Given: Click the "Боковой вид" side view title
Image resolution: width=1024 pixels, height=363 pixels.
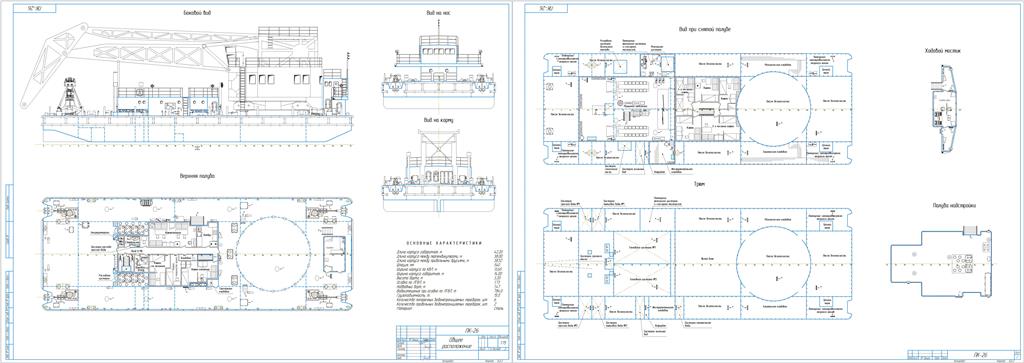Looking at the screenshot, I should click(197, 12).
